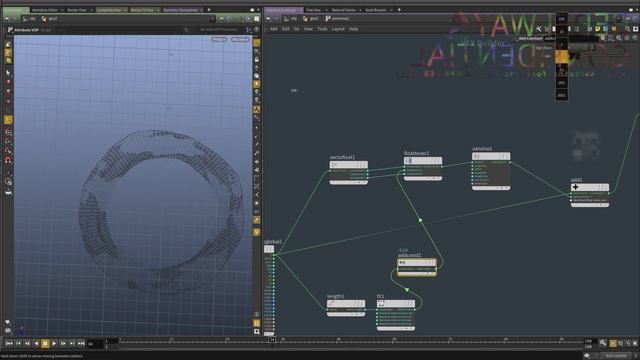Click obj in scene view path bar
Screen dimensions: 640x360
[29, 19]
